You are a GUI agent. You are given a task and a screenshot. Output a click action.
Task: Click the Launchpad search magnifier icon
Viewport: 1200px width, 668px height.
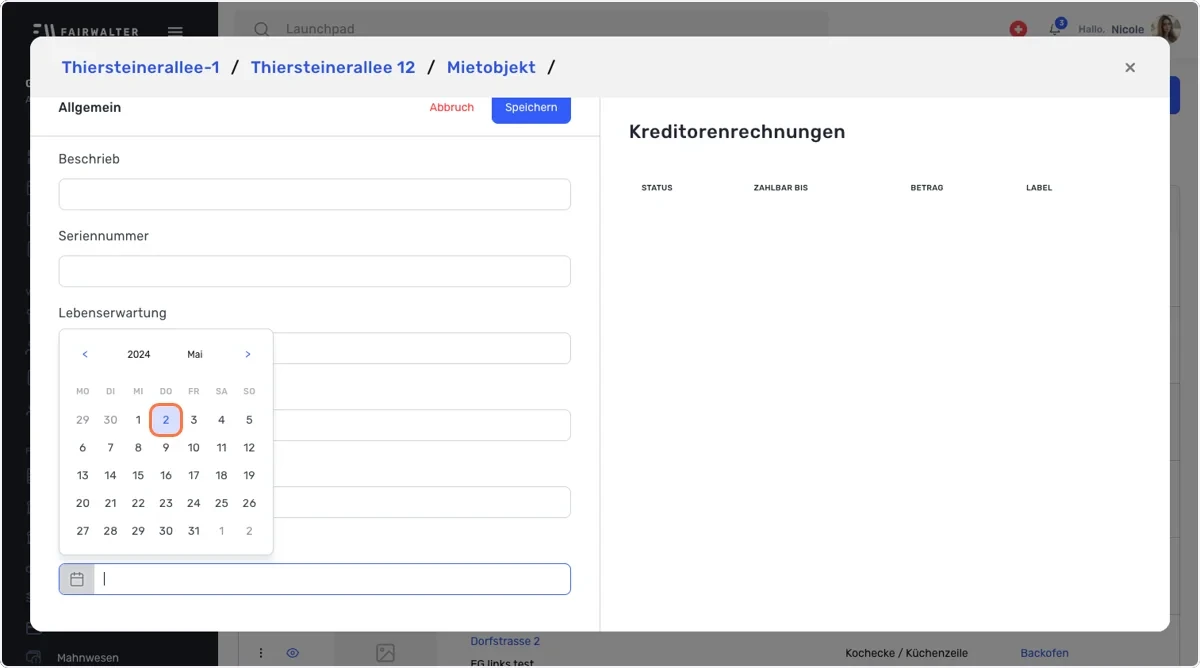(x=261, y=29)
